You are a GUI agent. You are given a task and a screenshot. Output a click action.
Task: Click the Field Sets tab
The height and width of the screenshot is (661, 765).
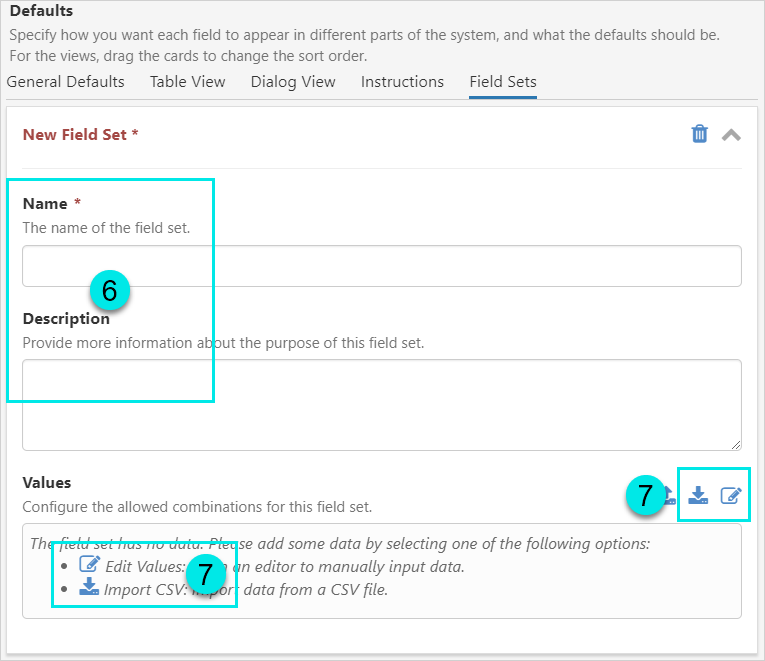click(503, 82)
